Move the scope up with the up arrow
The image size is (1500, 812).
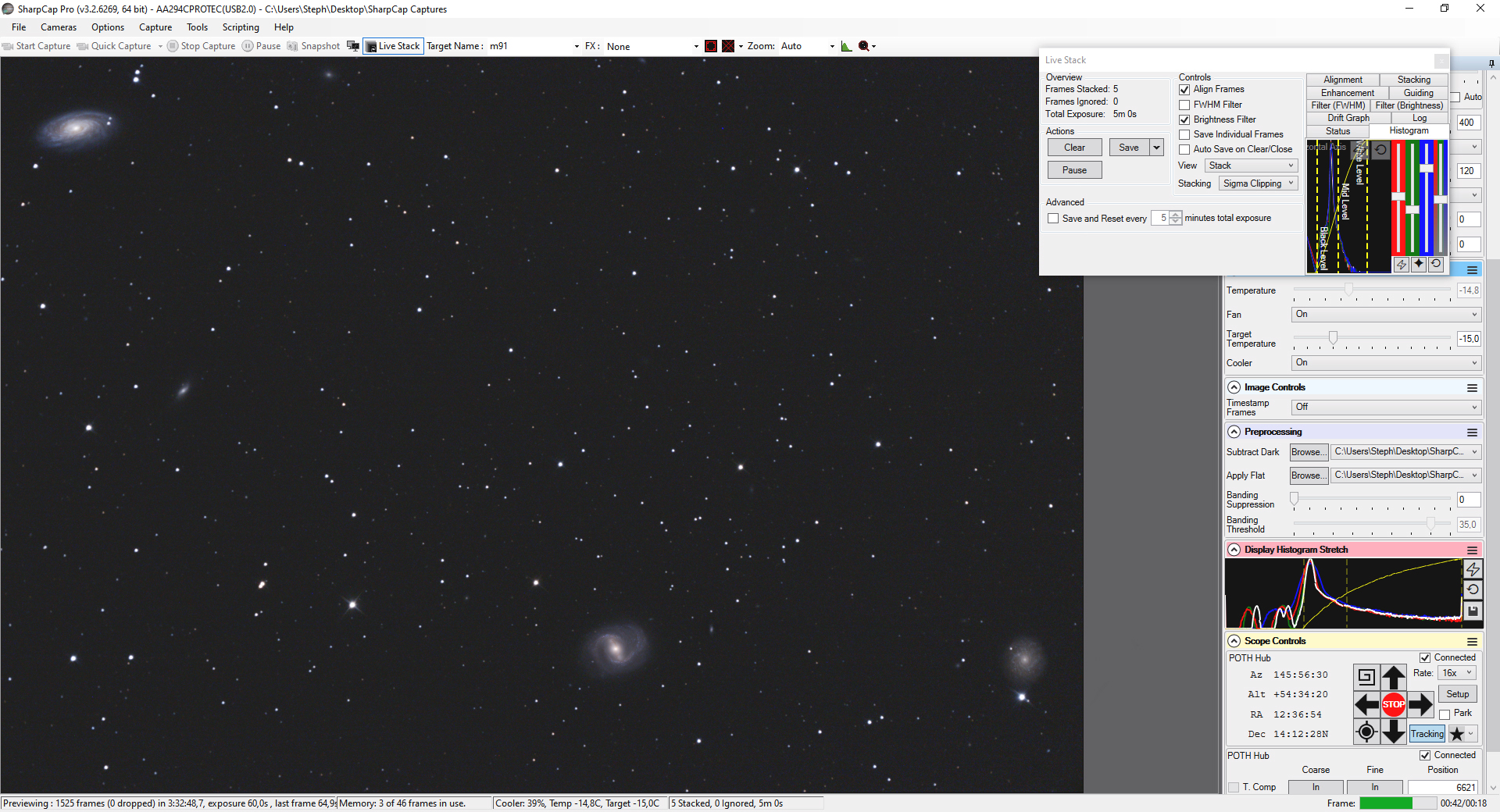1393,677
